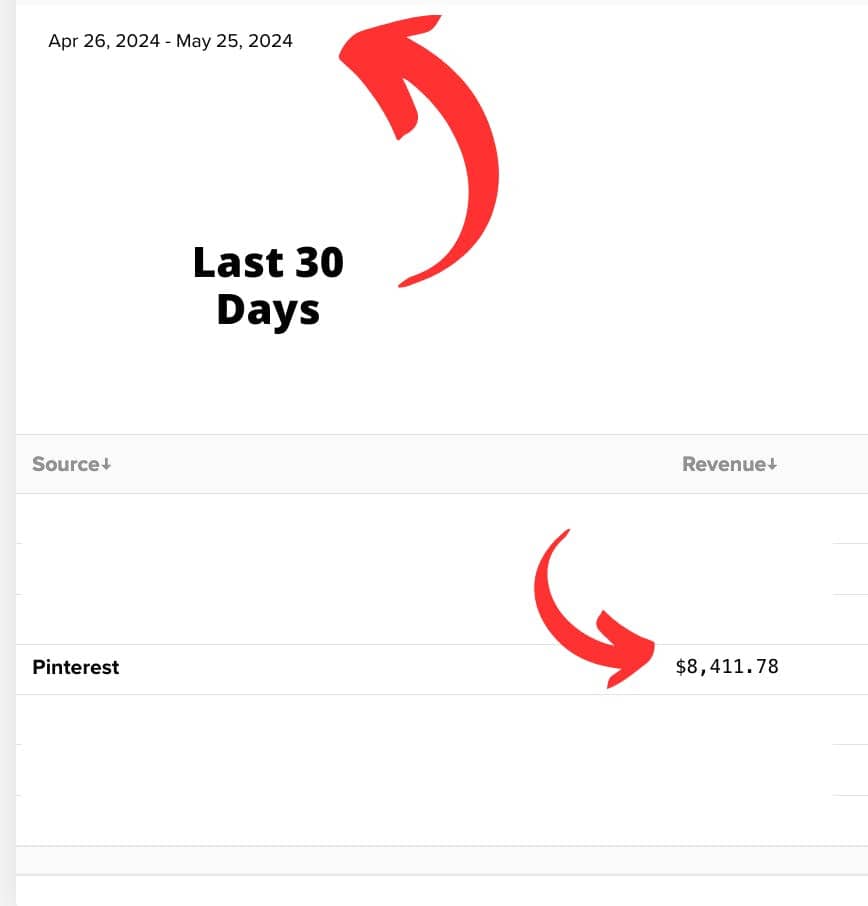Image resolution: width=868 pixels, height=906 pixels.
Task: Select the blank row directly above Pinterest
Action: pyautogui.click(x=442, y=619)
